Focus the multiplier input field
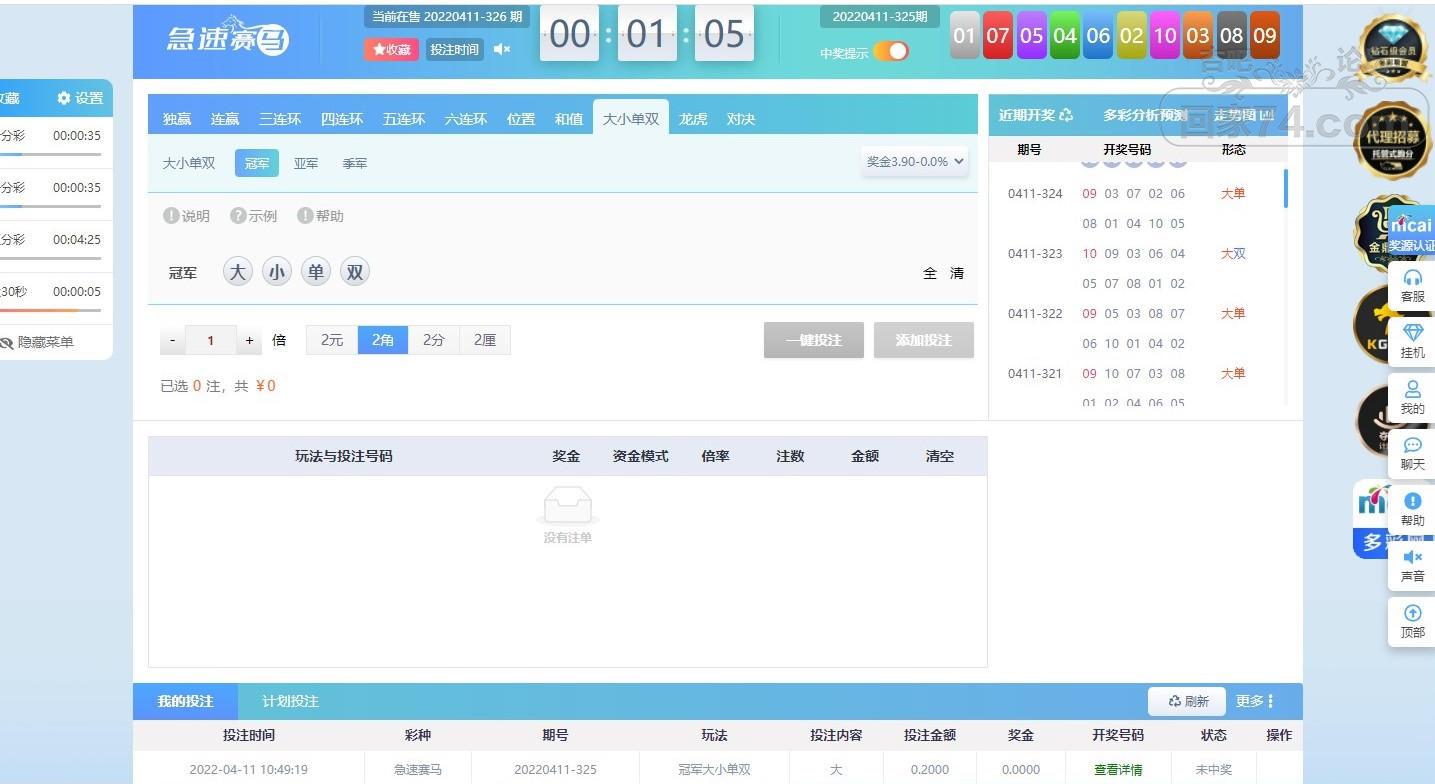Viewport: 1435px width, 784px height. click(211, 340)
